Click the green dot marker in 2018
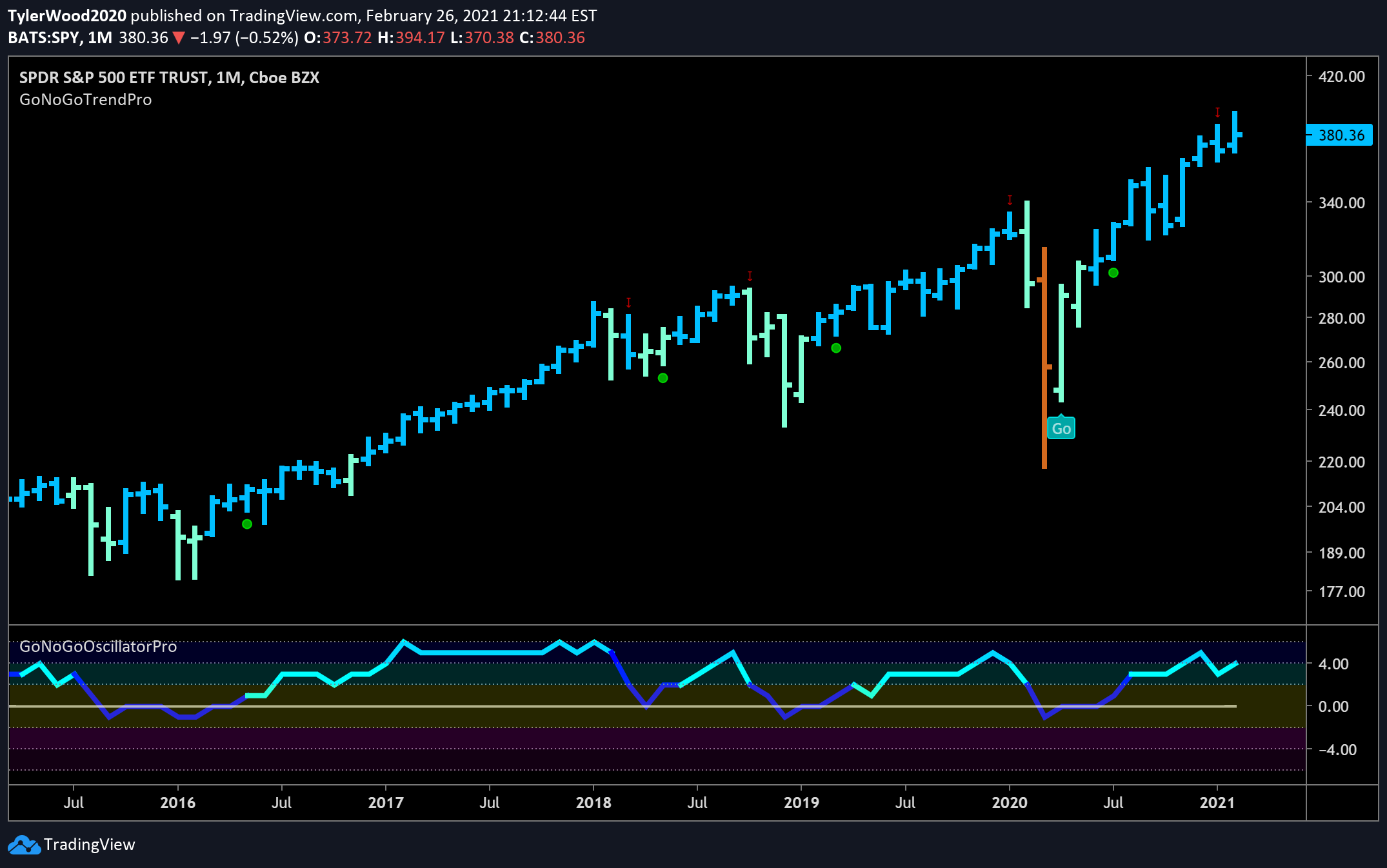This screenshot has width=1387, height=868. pyautogui.click(x=663, y=378)
